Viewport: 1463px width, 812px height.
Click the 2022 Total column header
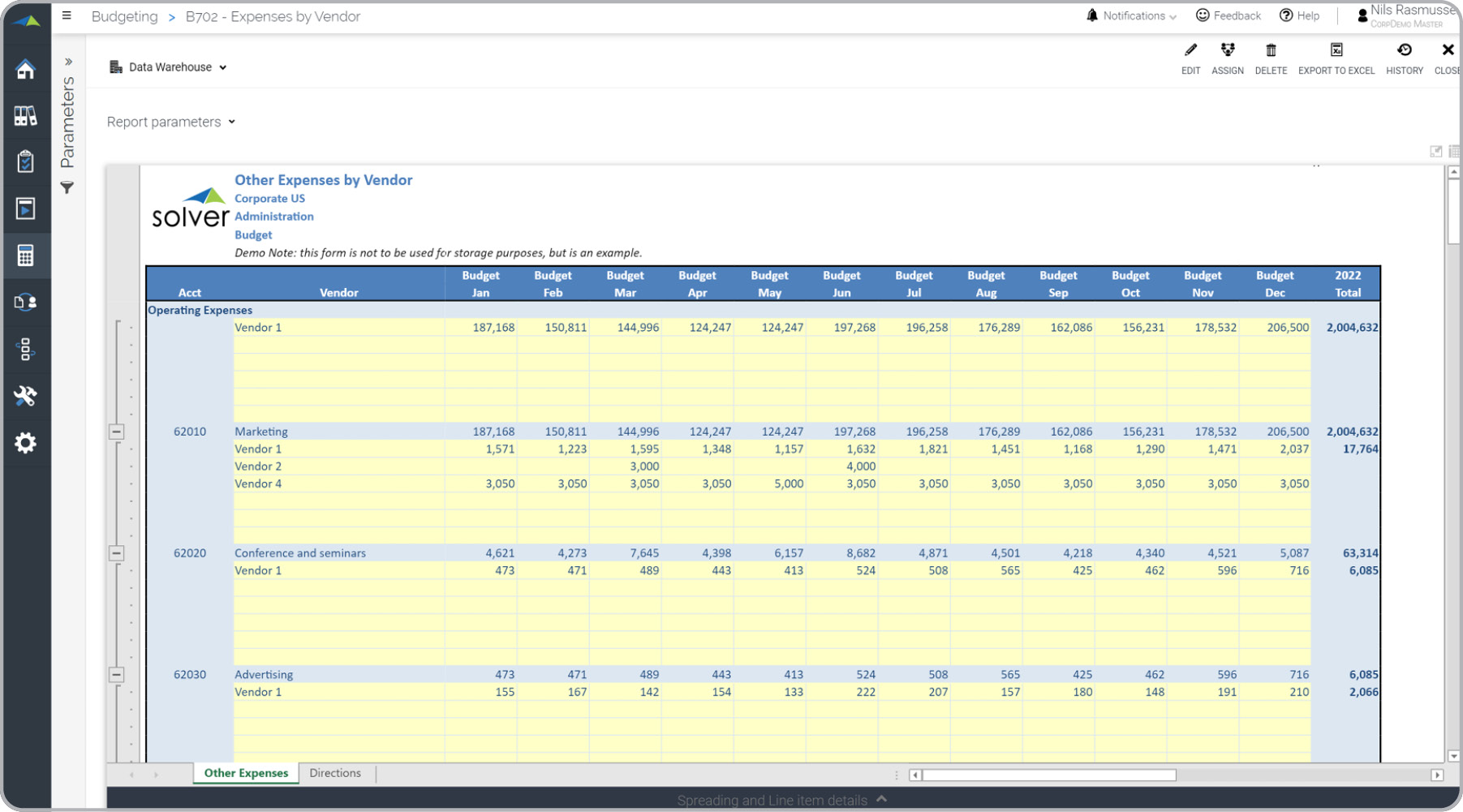(1348, 284)
